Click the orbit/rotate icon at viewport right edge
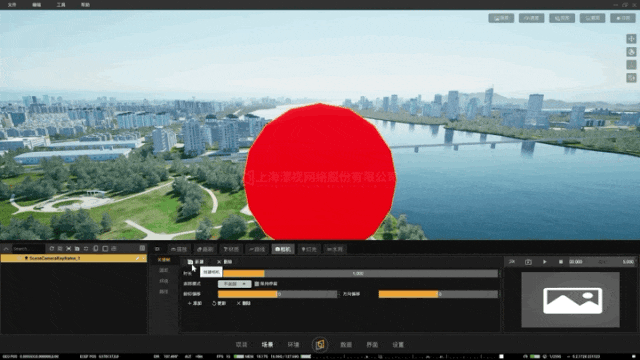Viewport: 640px width, 360px height. [631, 52]
